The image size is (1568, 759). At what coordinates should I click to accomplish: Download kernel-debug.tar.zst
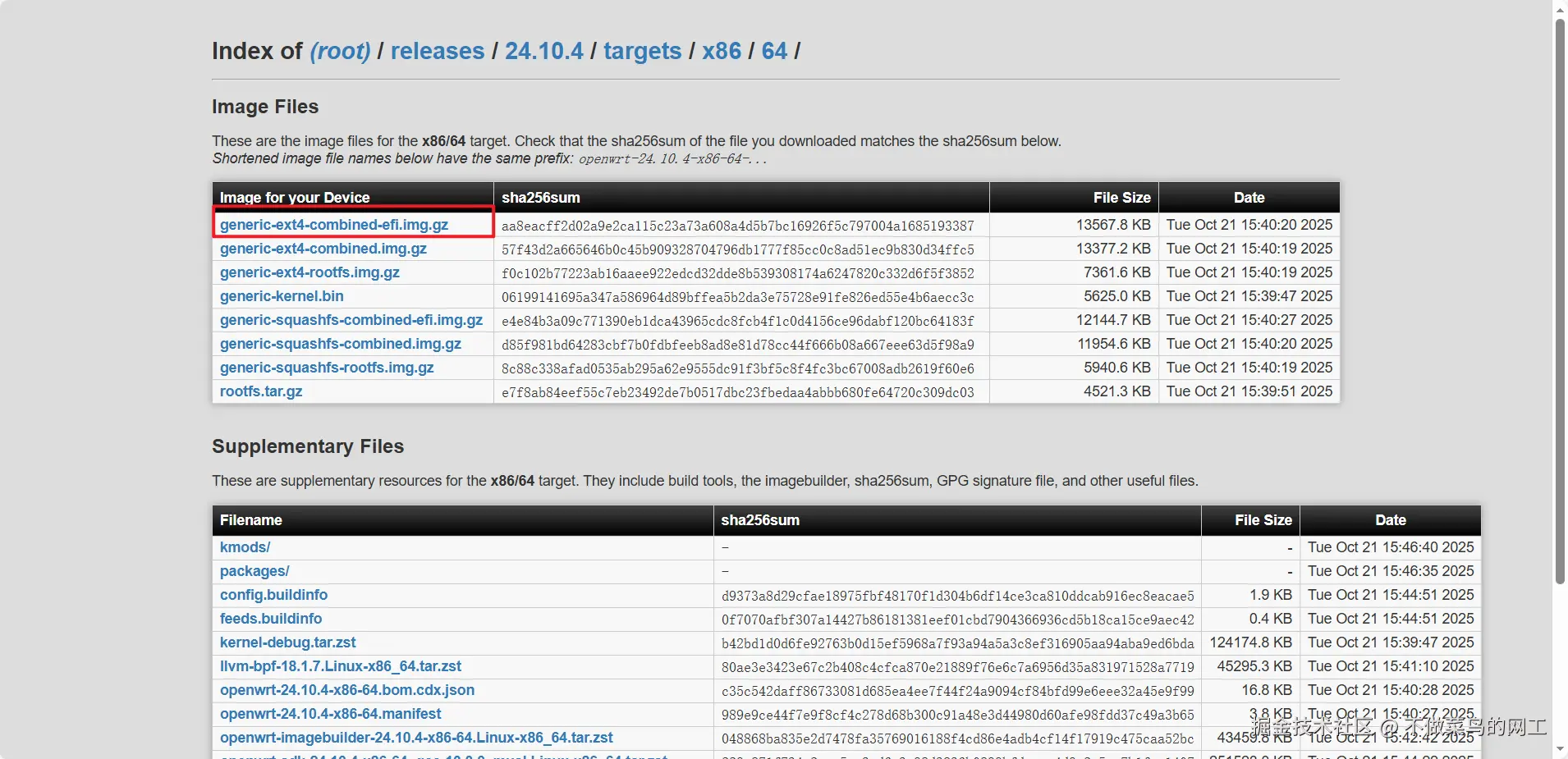pos(288,642)
